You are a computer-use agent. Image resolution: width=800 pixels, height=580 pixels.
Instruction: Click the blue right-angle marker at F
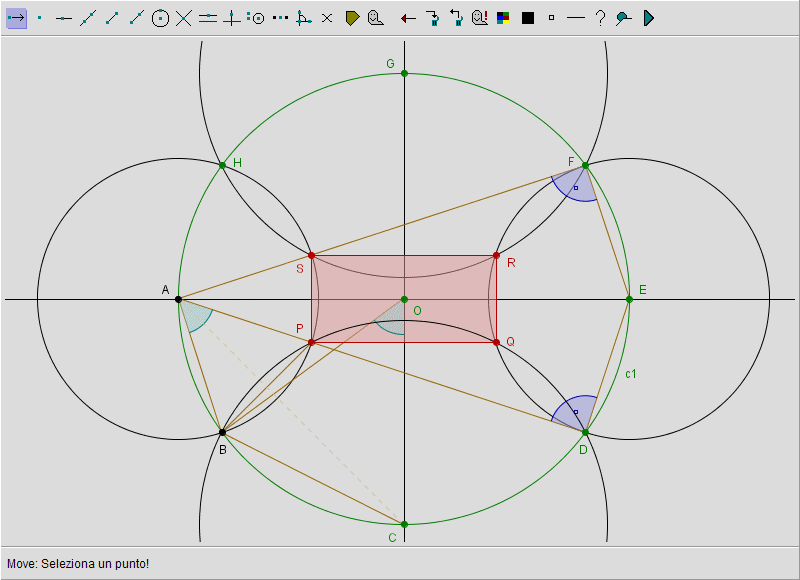576,187
